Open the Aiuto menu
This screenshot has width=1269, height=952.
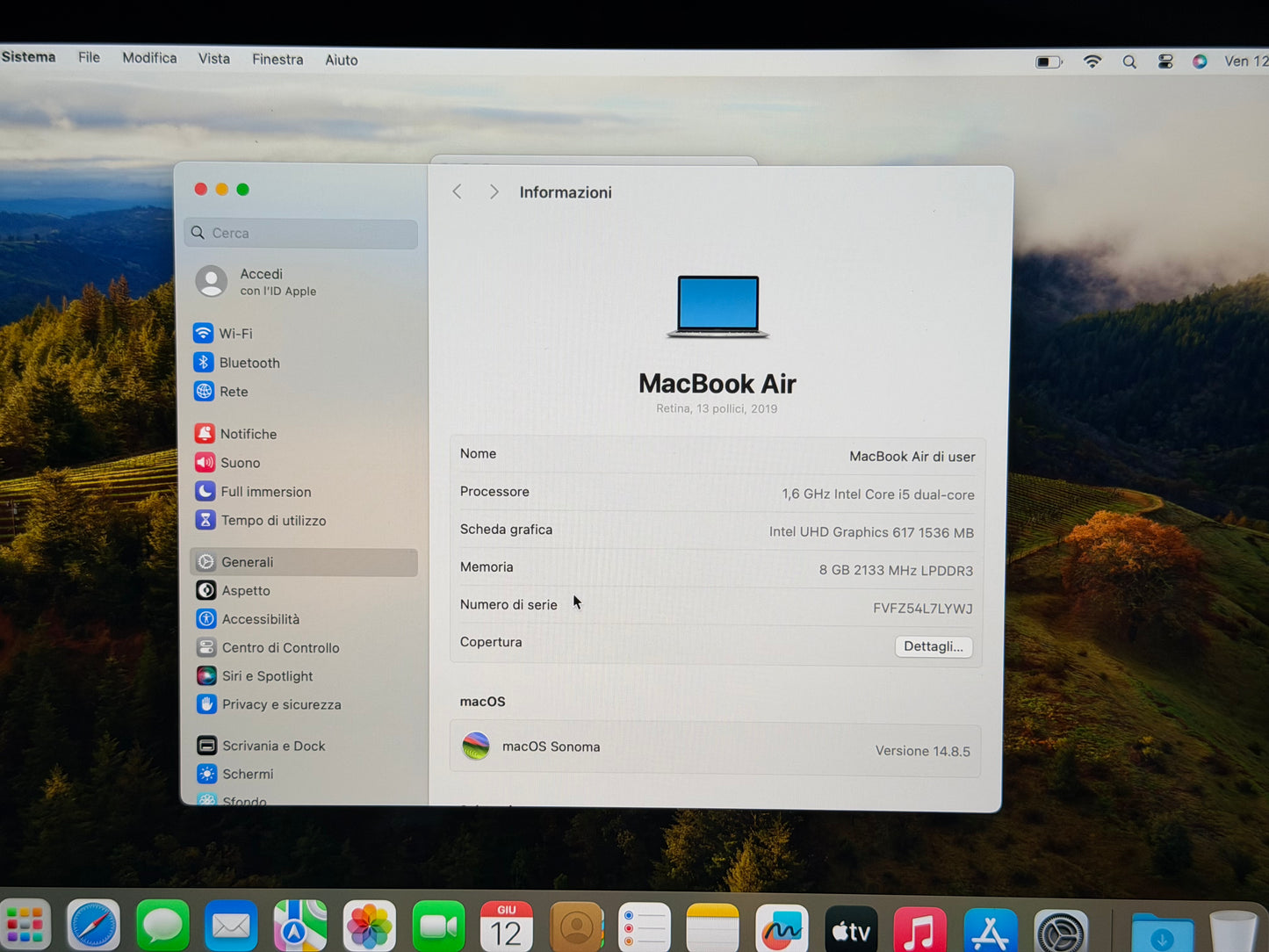point(342,61)
